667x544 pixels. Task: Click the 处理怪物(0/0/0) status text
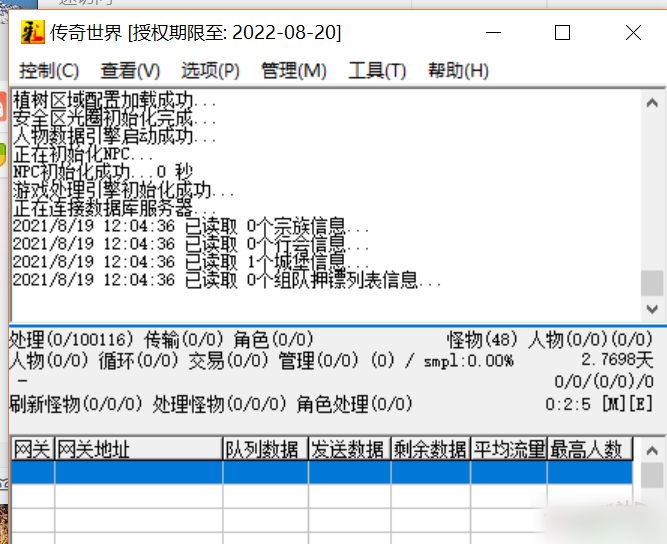[x=219, y=404]
